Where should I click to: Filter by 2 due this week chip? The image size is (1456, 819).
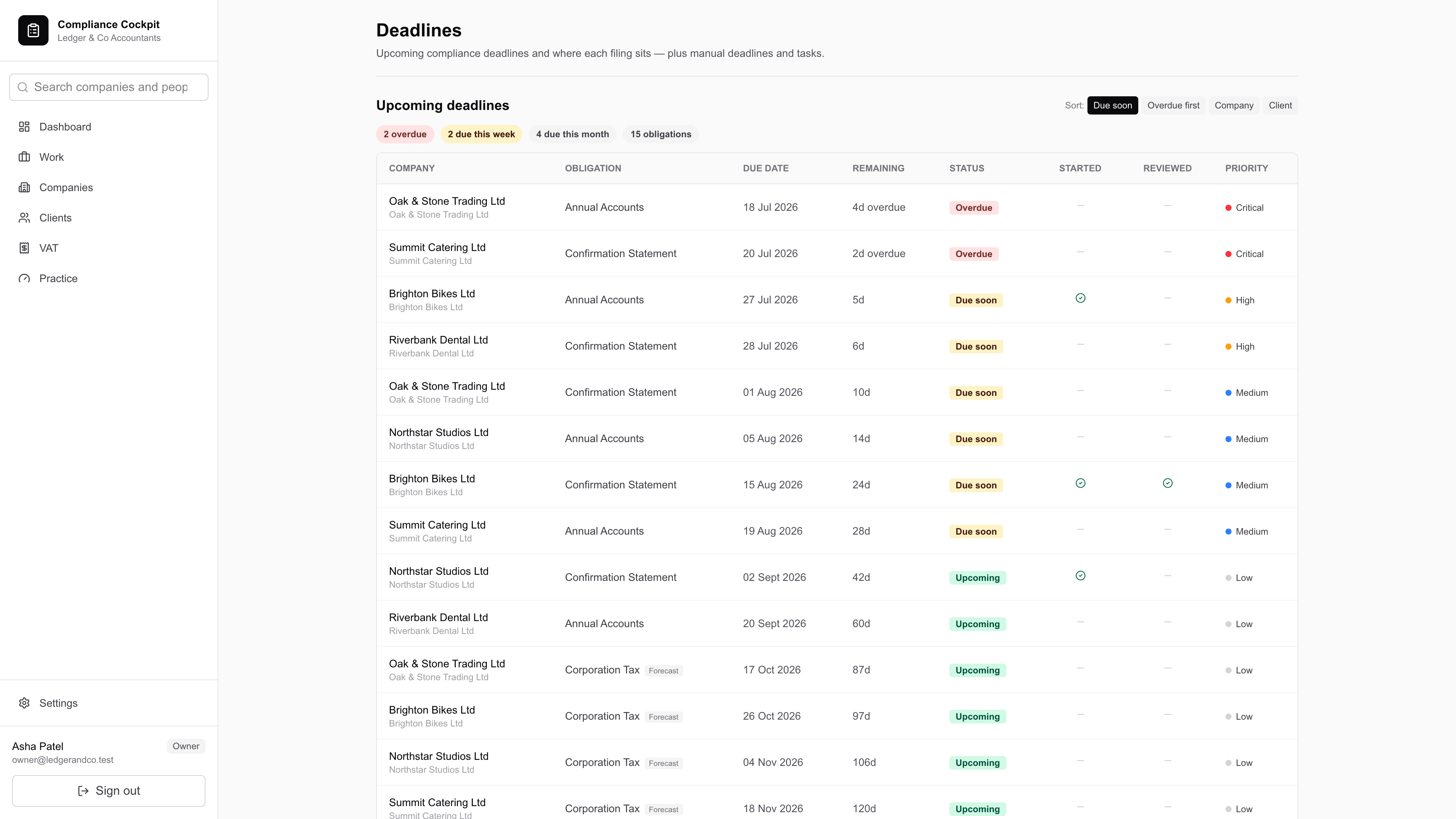[x=481, y=135]
